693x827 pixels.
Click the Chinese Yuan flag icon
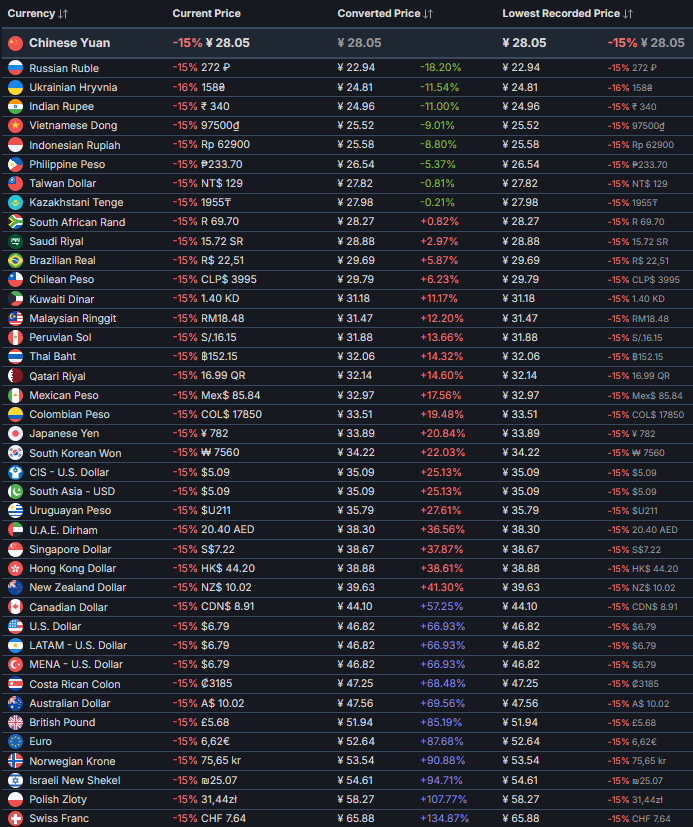14,43
